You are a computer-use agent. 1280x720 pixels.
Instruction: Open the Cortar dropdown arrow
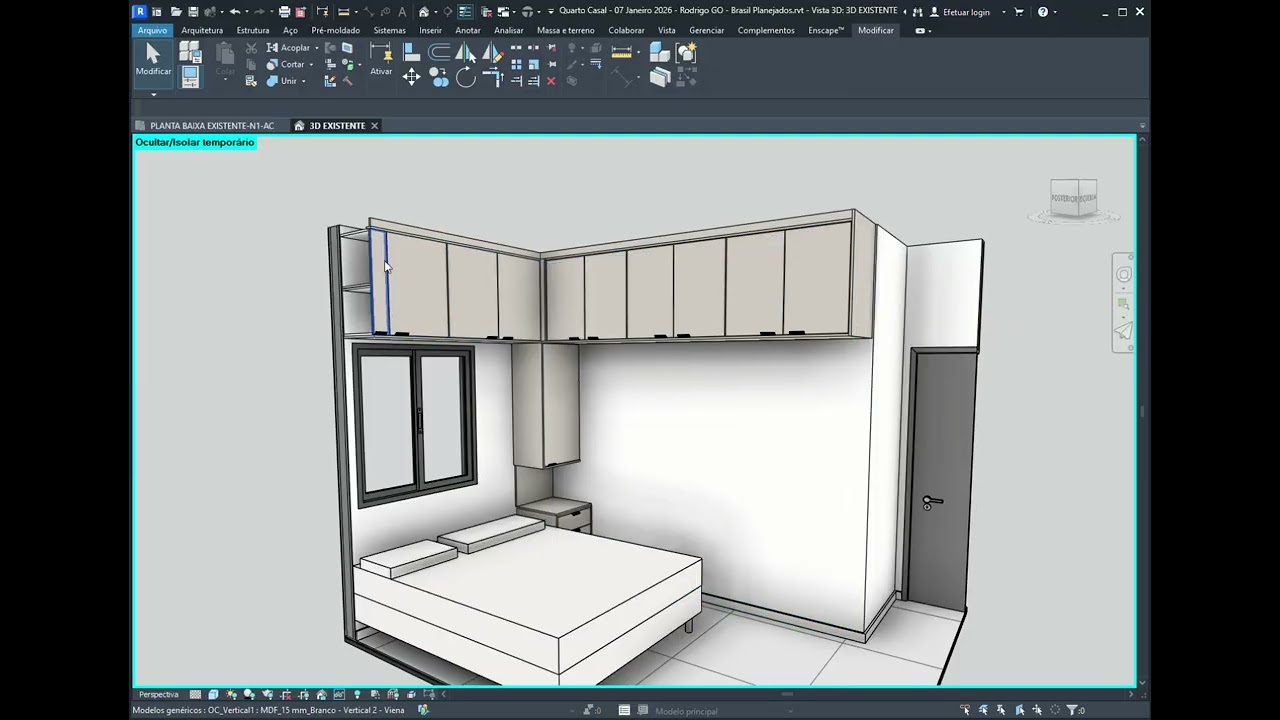[x=311, y=65]
